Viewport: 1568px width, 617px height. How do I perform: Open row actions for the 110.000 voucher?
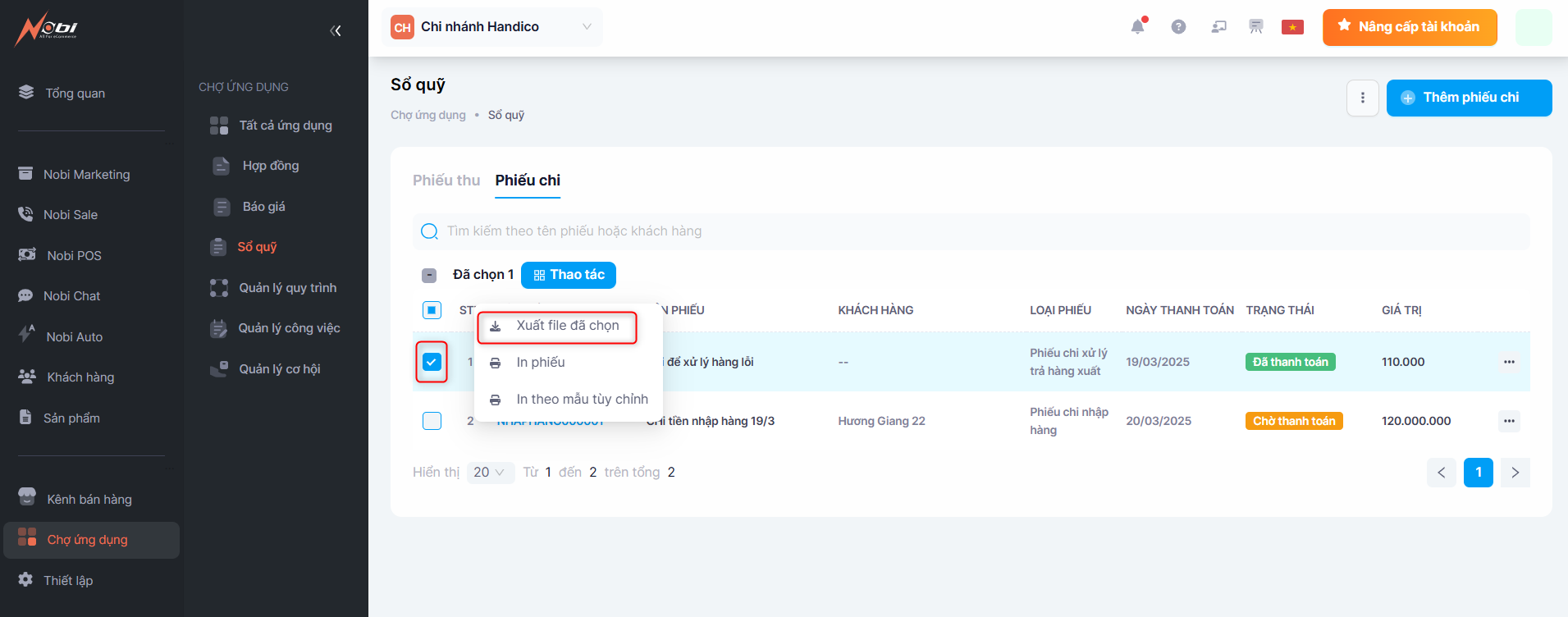[1508, 362]
